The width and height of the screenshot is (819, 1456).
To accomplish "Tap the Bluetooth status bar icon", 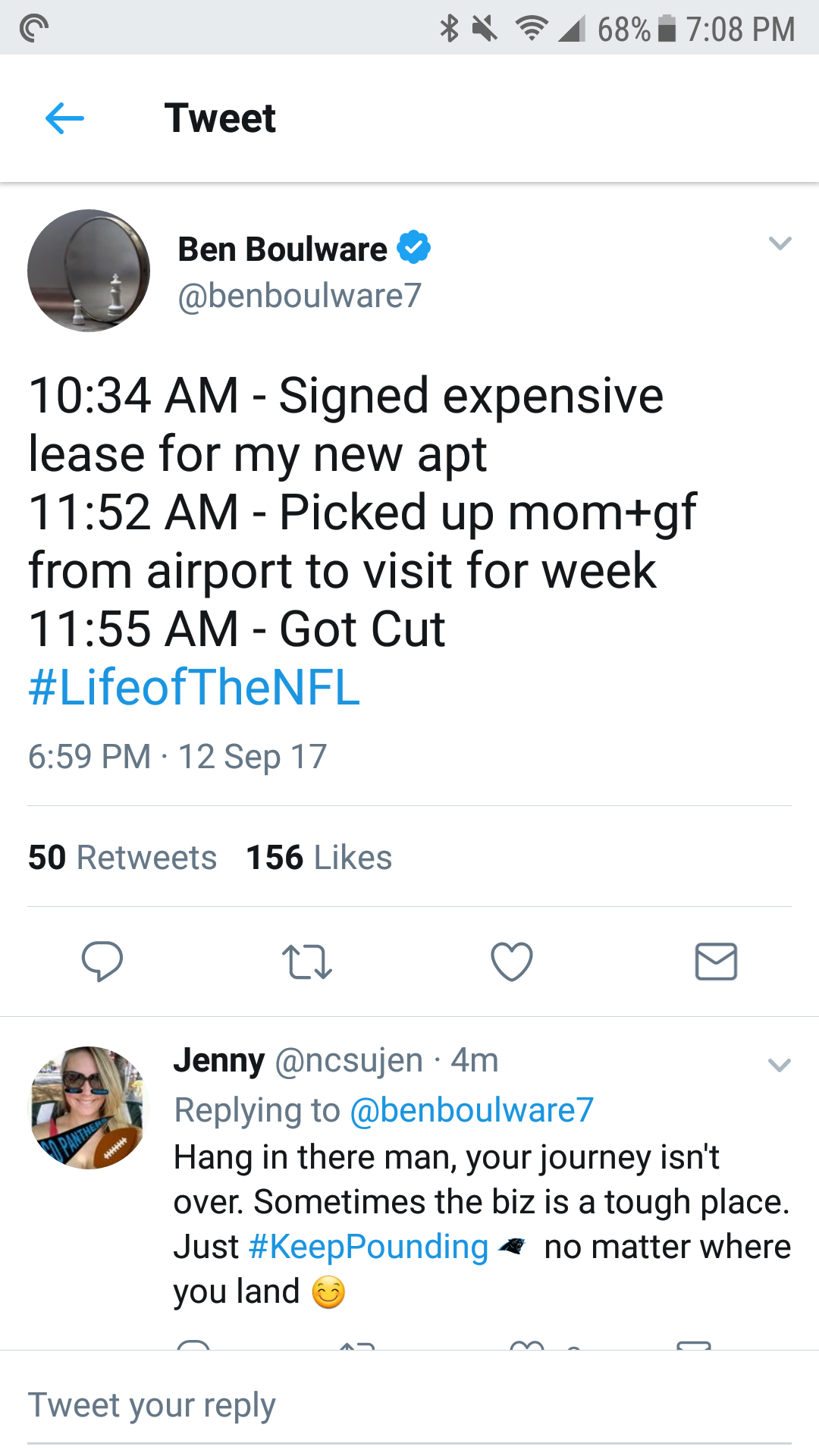I will tap(450, 29).
